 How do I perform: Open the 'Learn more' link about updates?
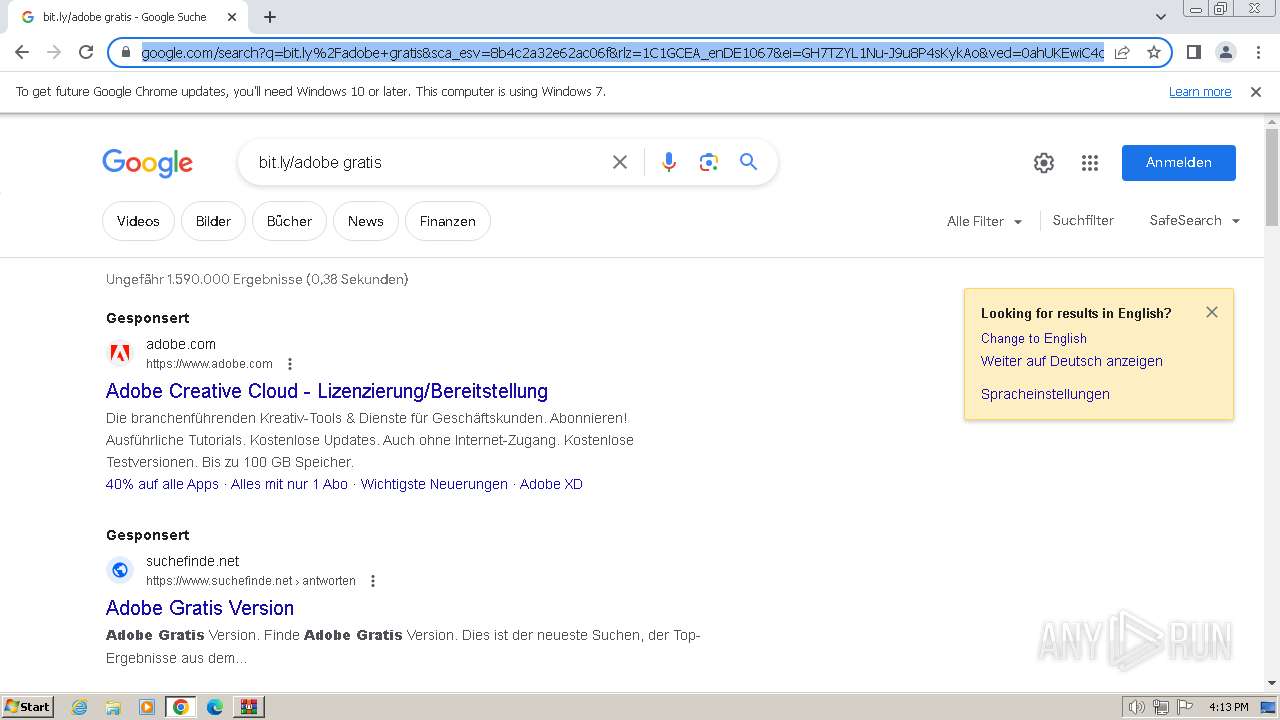click(1200, 92)
